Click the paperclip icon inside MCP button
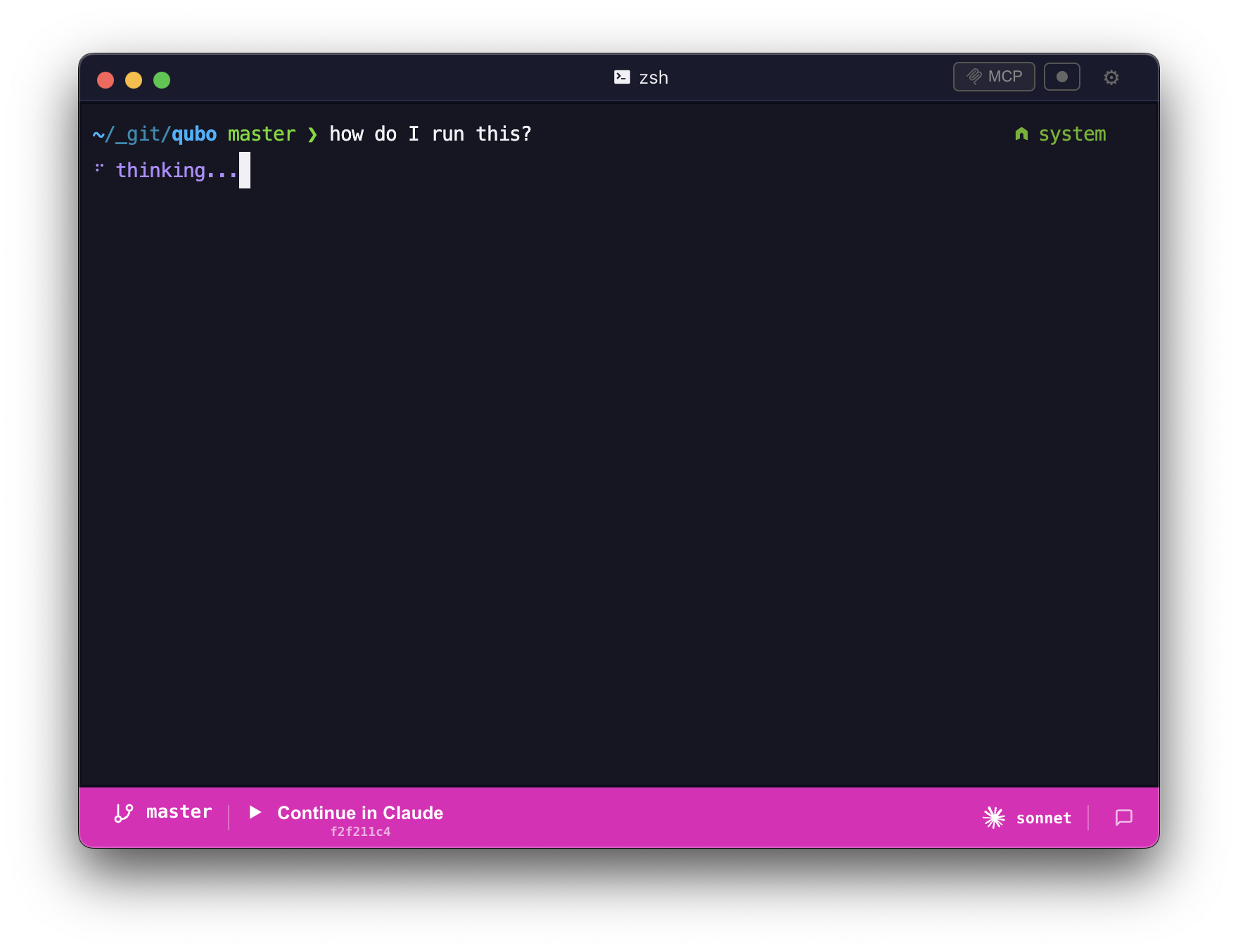1238x952 pixels. coord(974,77)
